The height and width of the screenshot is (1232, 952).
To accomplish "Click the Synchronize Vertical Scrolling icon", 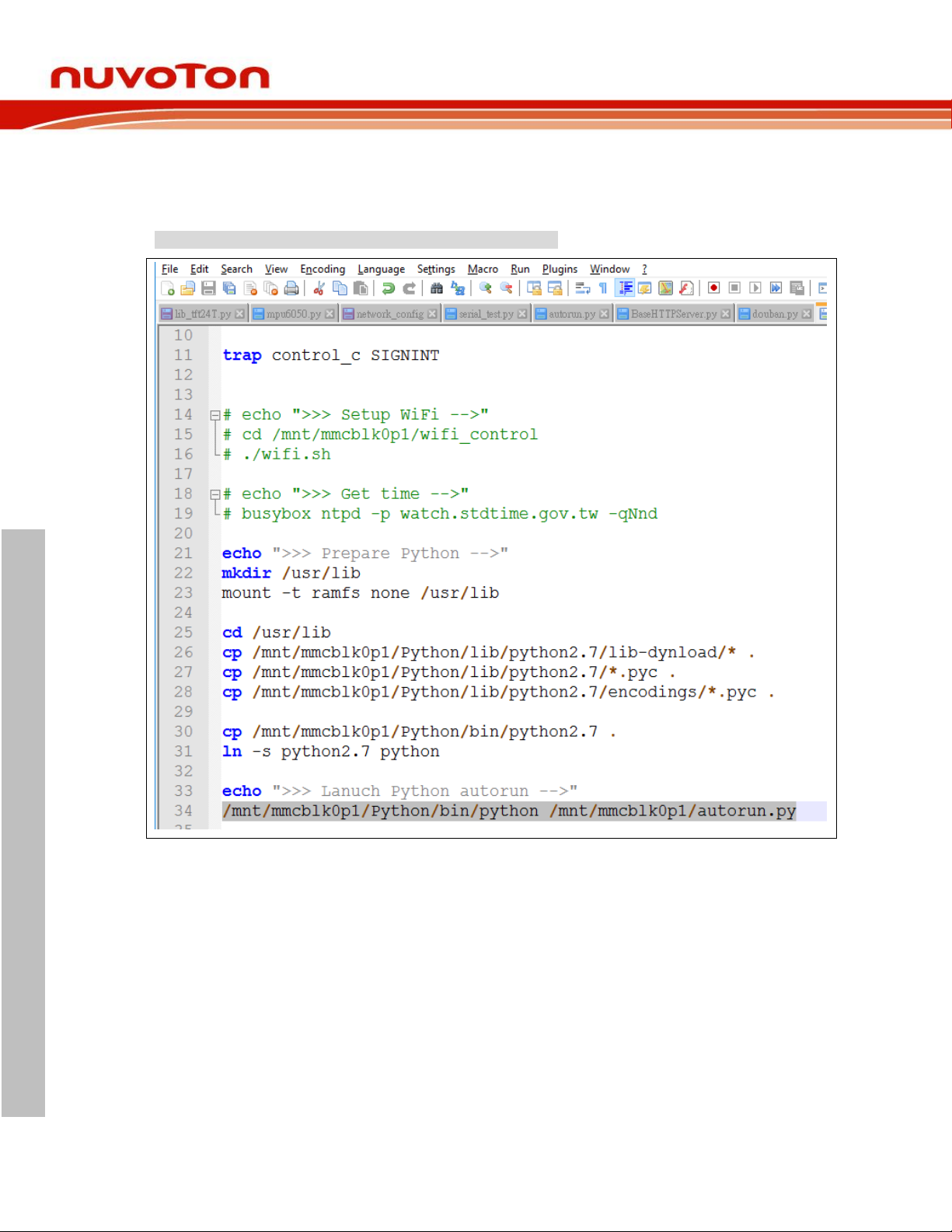I will (534, 288).
